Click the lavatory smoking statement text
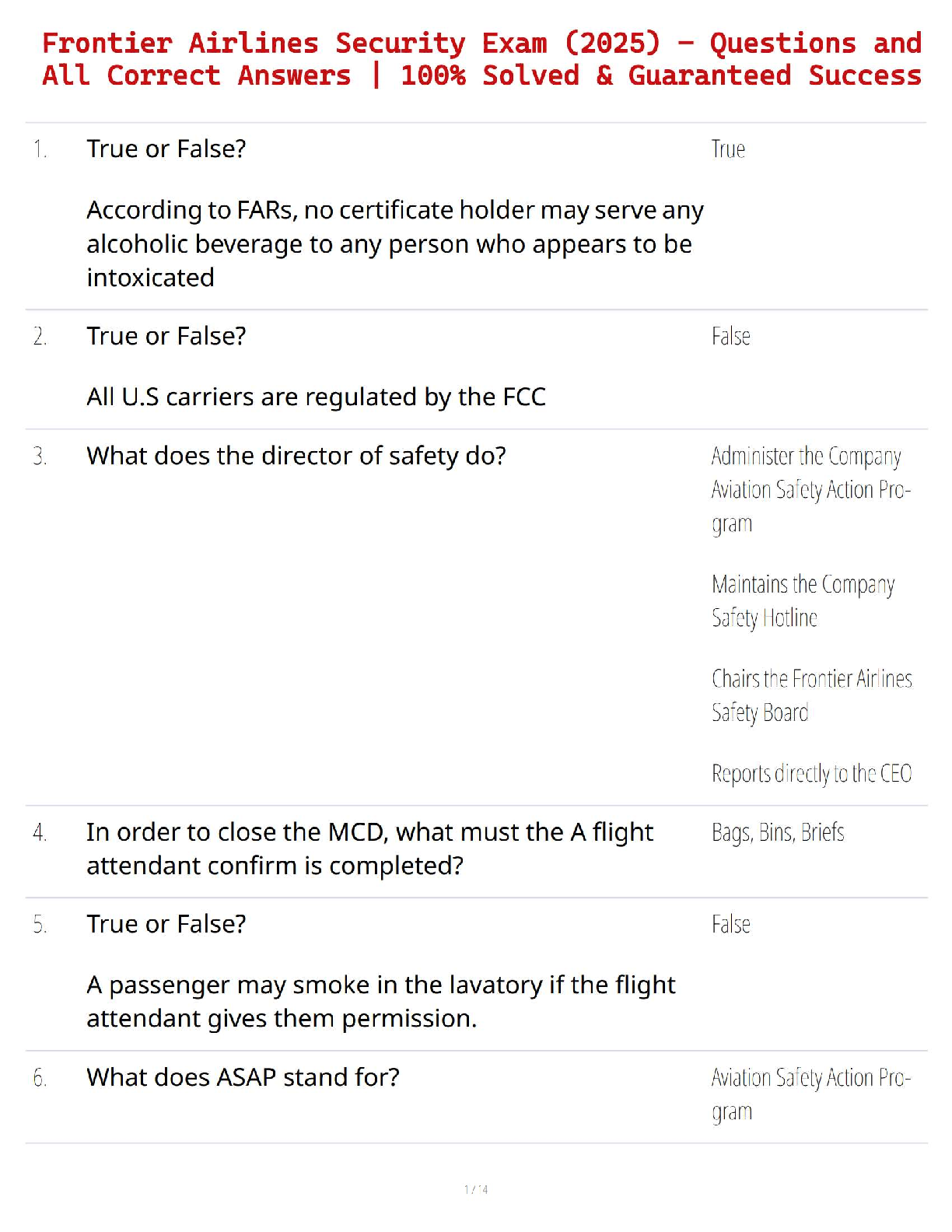The image size is (952, 1232). click(380, 1001)
